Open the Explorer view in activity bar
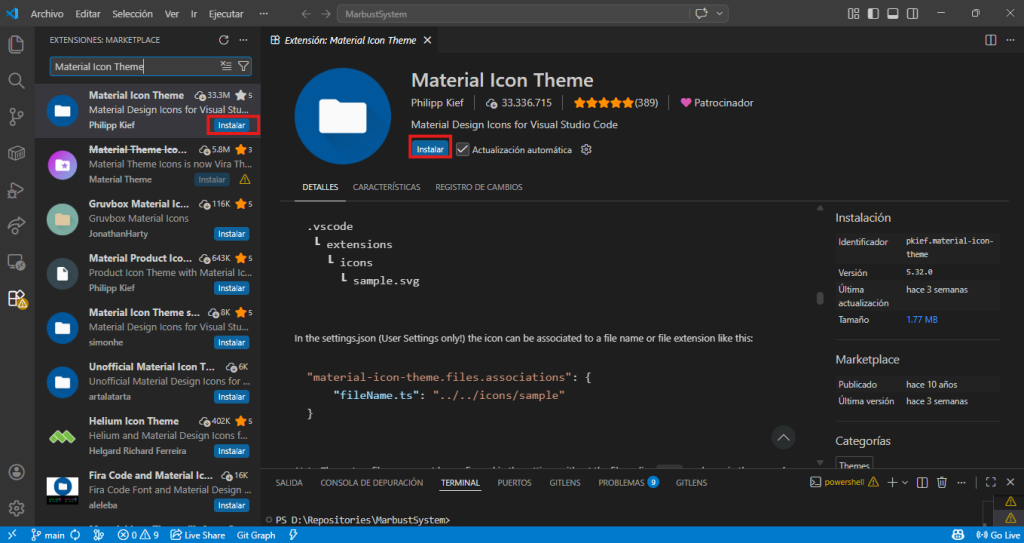This screenshot has height=543, width=1024. (x=16, y=45)
